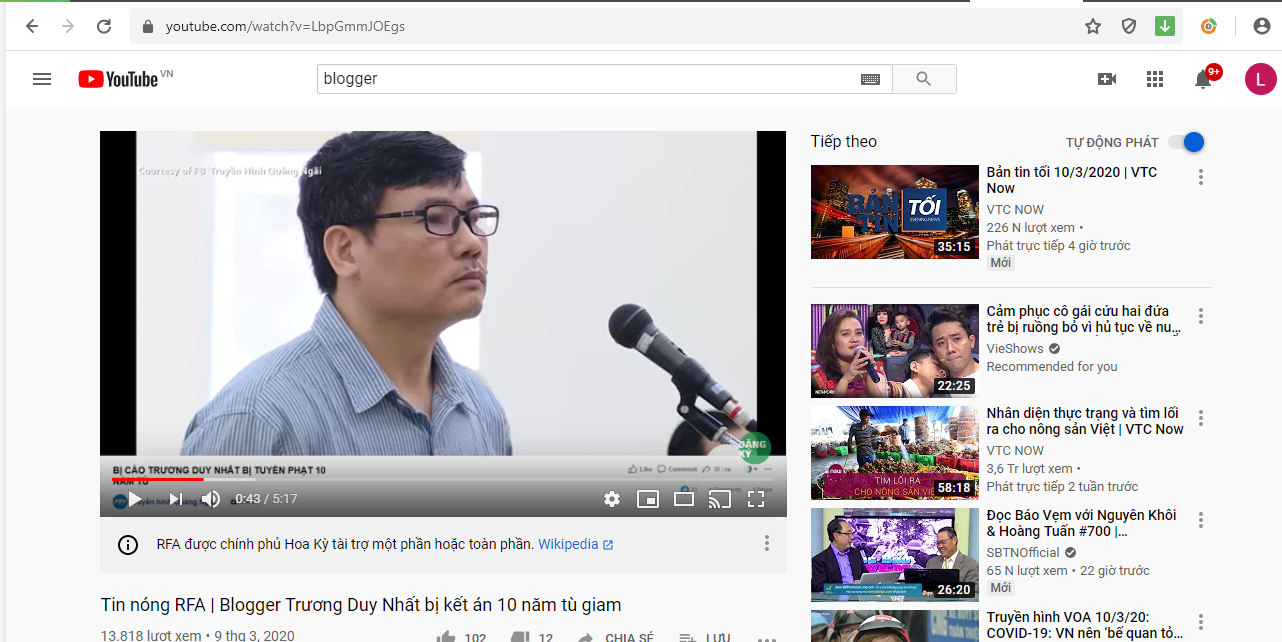Open the on-screen keyboard in search box
The height and width of the screenshot is (642, 1282).
pos(869,79)
